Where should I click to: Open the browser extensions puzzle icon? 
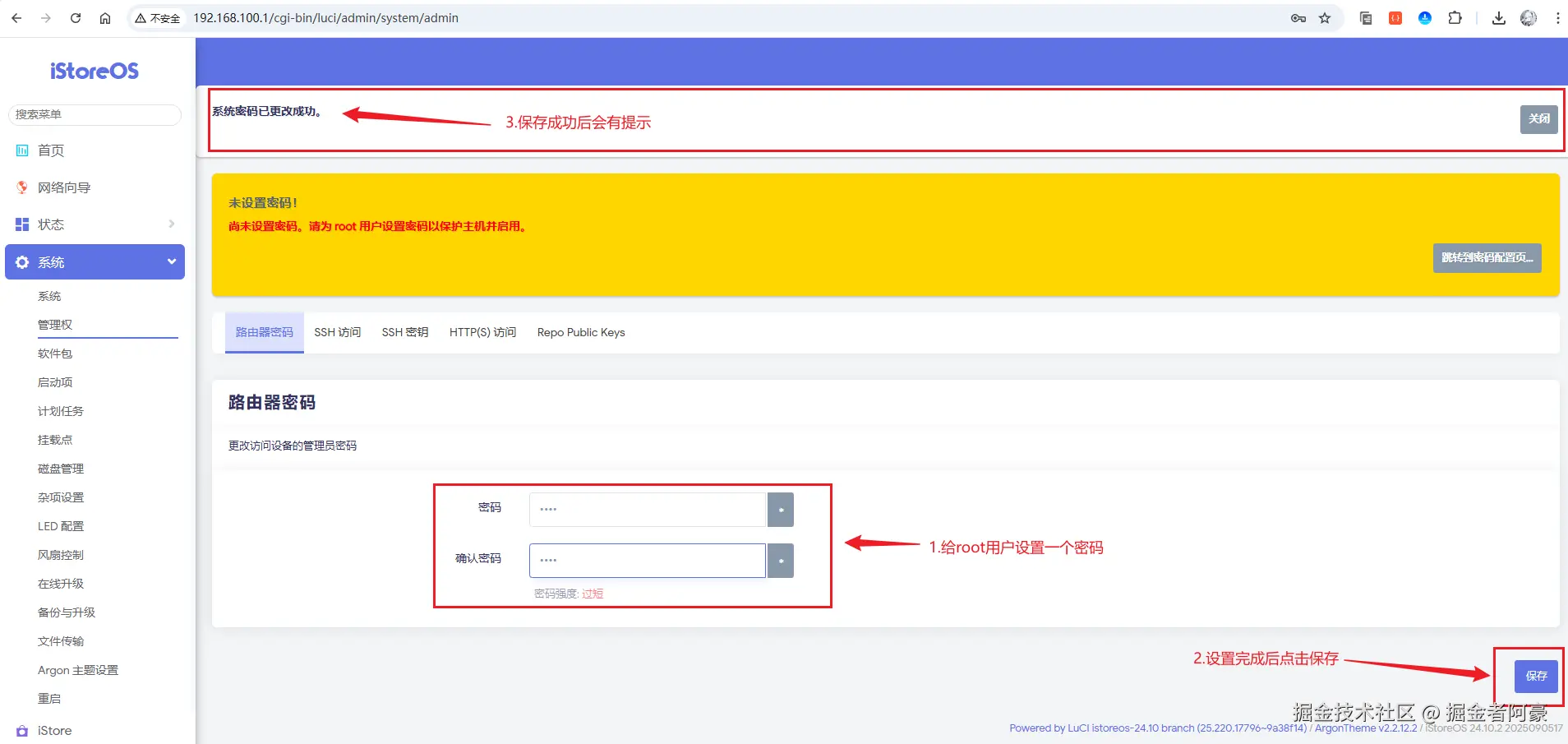coord(1455,18)
